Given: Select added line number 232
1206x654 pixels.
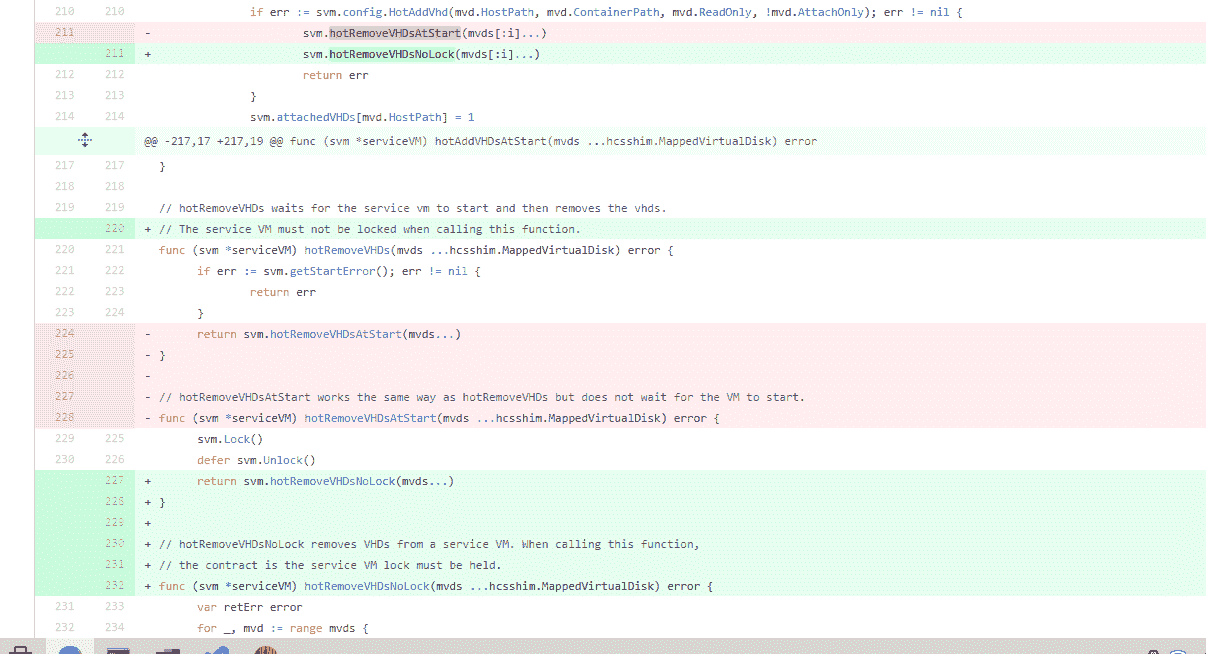Looking at the screenshot, I should (114, 586).
